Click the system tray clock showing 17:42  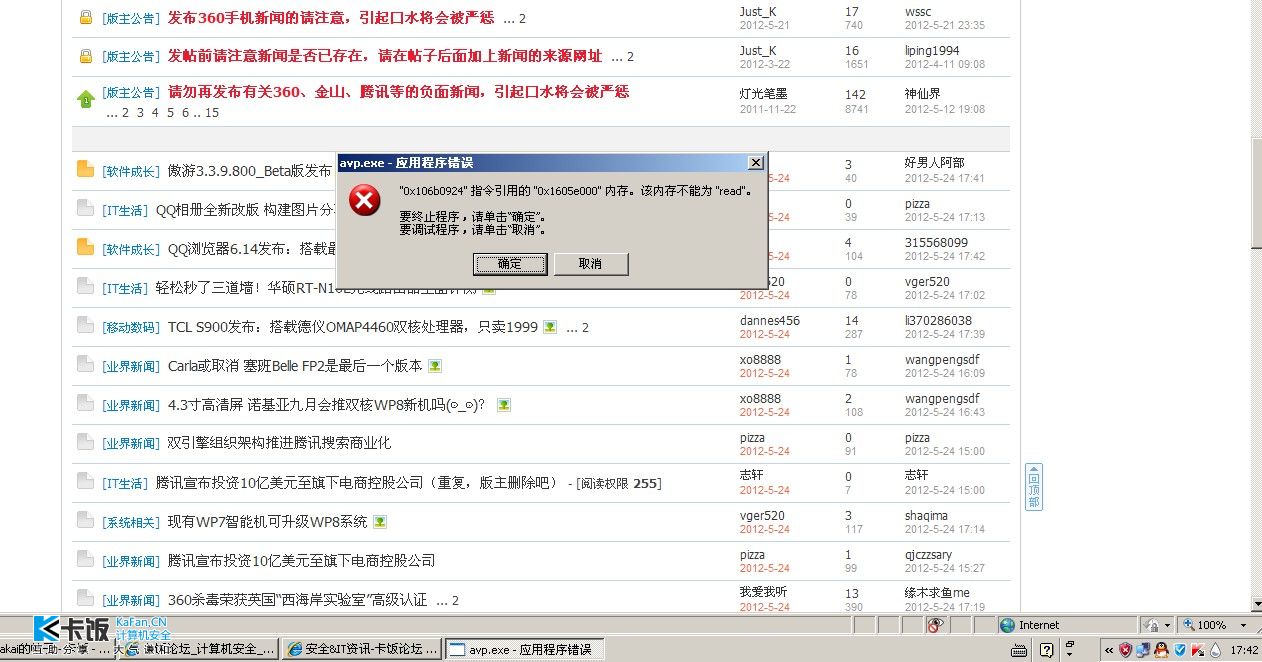1245,650
